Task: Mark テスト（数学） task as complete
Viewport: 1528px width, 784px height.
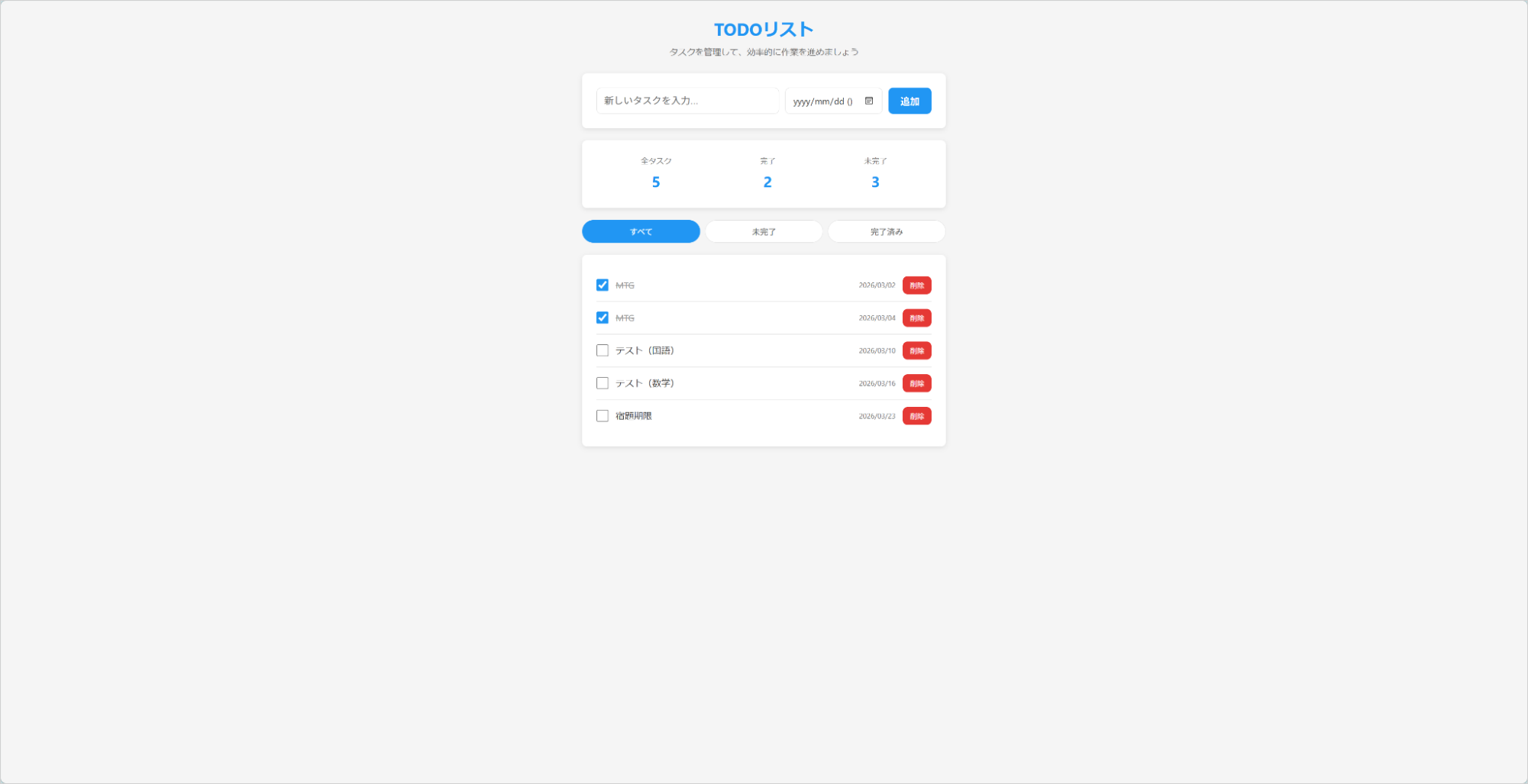Action: (x=602, y=383)
